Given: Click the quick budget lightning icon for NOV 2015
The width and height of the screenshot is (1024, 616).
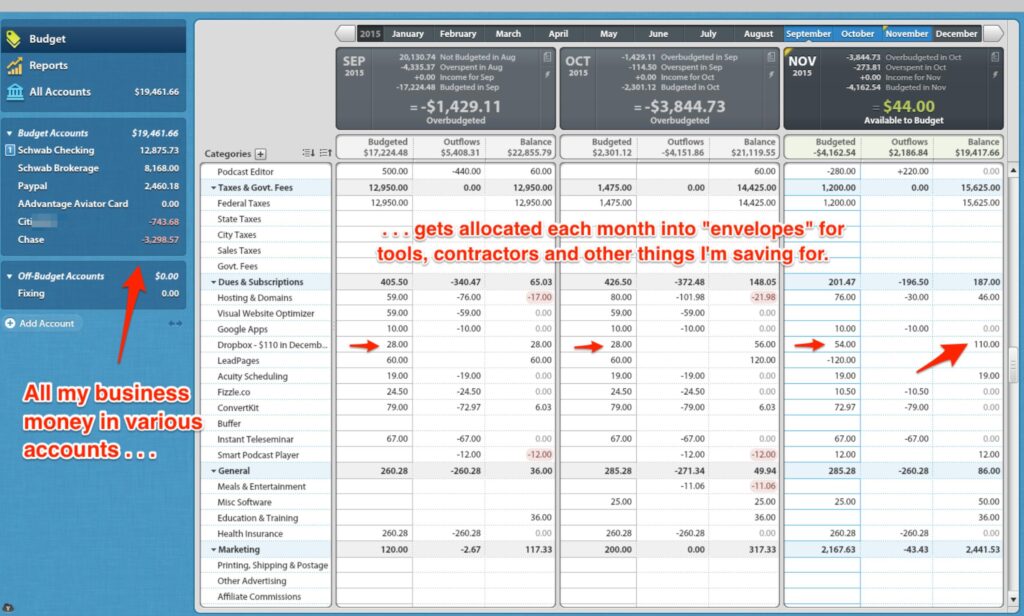Looking at the screenshot, I should point(995,74).
